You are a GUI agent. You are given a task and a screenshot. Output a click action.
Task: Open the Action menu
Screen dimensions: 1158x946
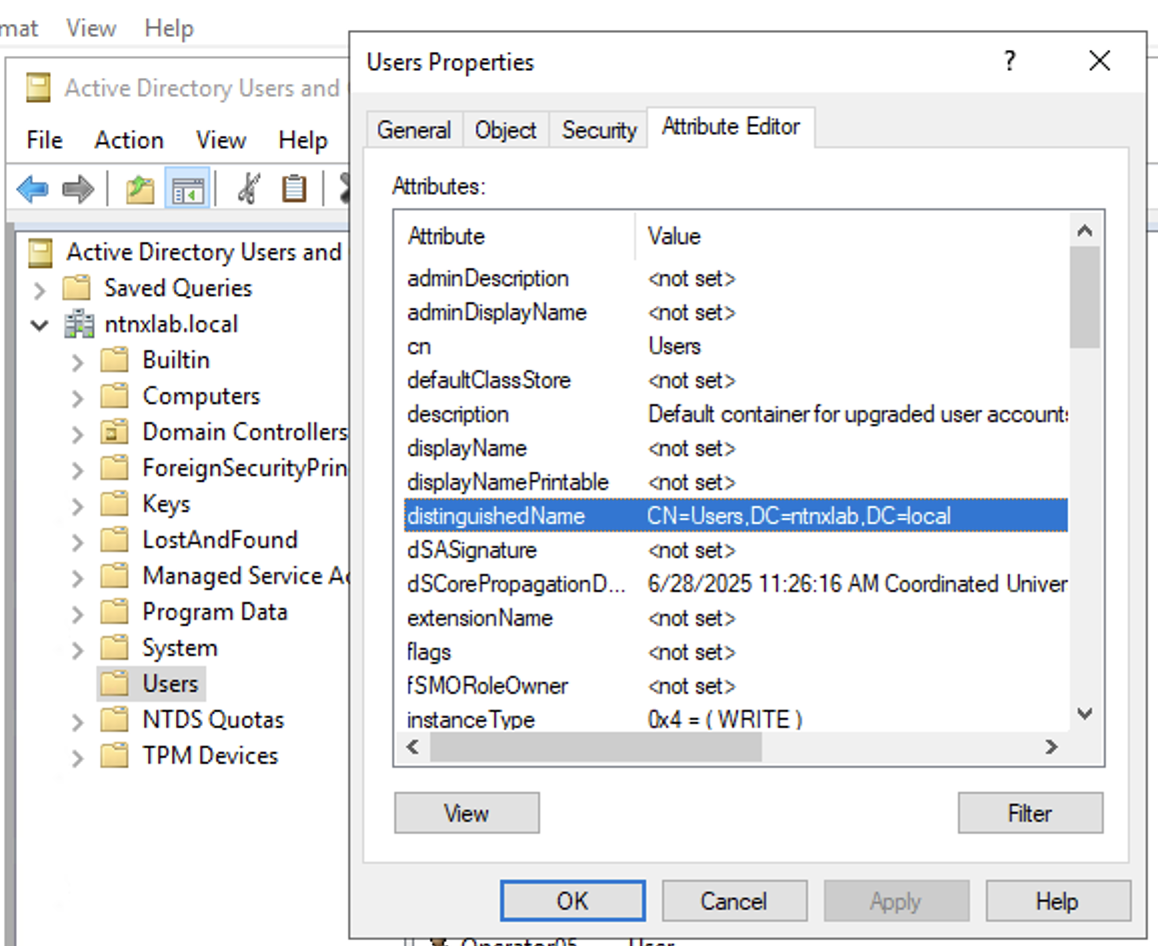(x=128, y=140)
